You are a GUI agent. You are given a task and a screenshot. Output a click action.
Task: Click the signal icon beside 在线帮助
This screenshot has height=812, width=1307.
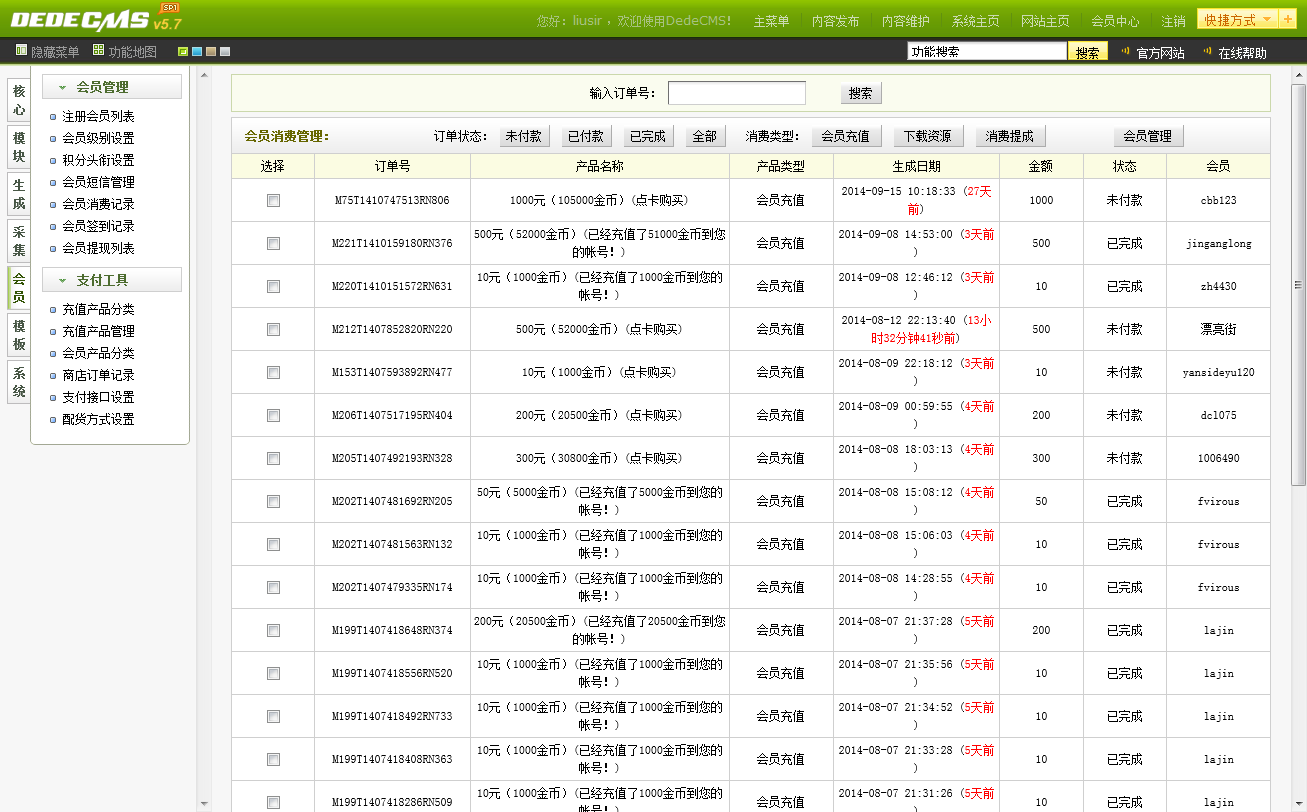pos(1207,51)
